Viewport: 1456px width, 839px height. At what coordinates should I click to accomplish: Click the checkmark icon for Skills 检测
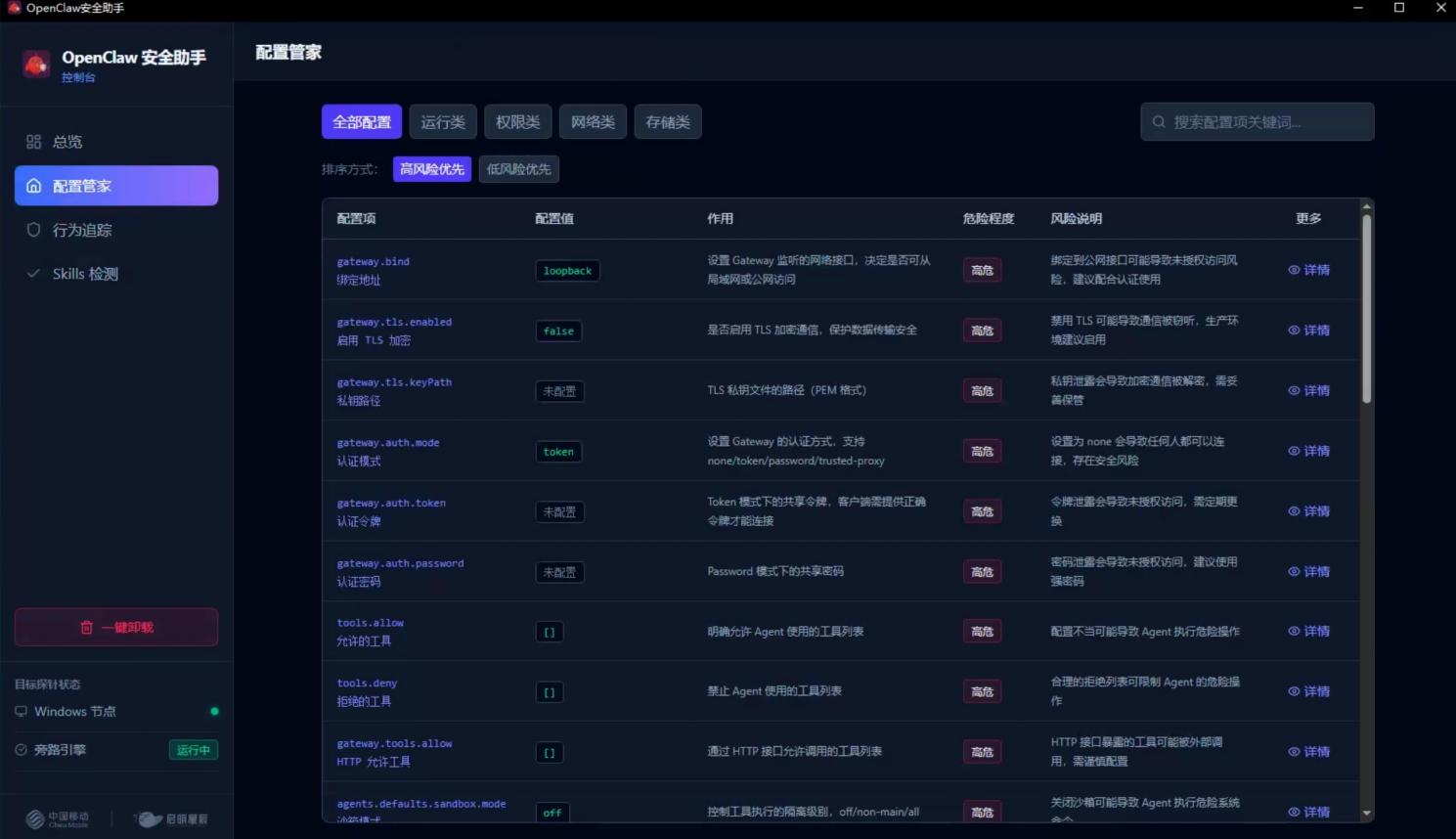34,274
